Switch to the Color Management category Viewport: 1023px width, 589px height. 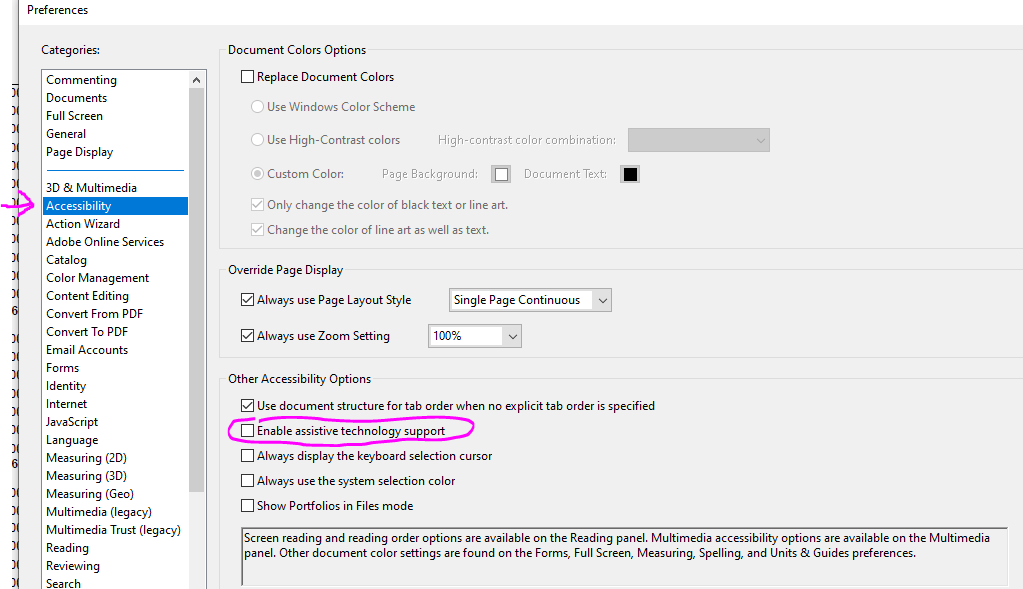pos(97,277)
